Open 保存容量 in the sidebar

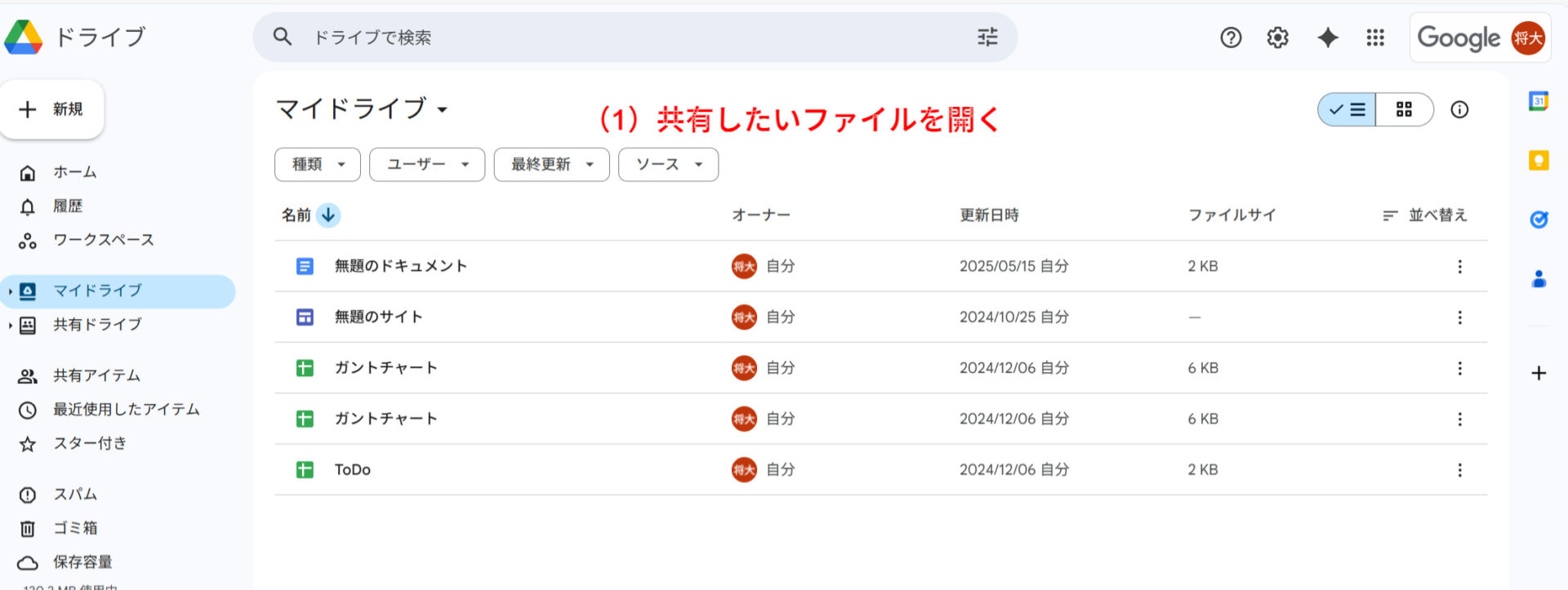pos(82,562)
